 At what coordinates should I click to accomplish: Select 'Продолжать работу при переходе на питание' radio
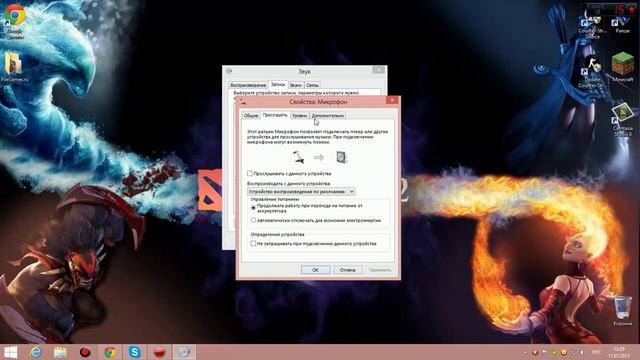(253, 208)
